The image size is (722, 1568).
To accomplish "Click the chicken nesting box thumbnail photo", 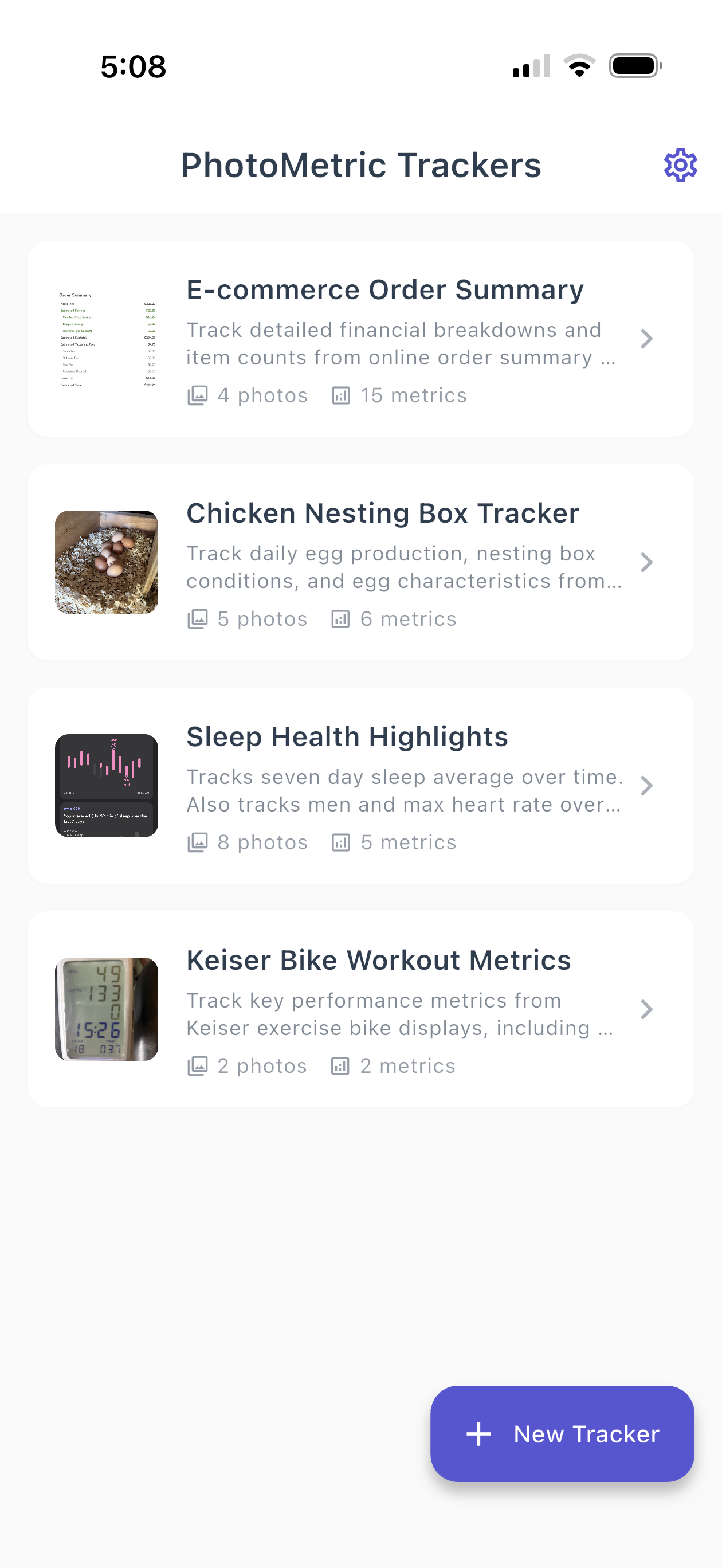I will click(107, 560).
